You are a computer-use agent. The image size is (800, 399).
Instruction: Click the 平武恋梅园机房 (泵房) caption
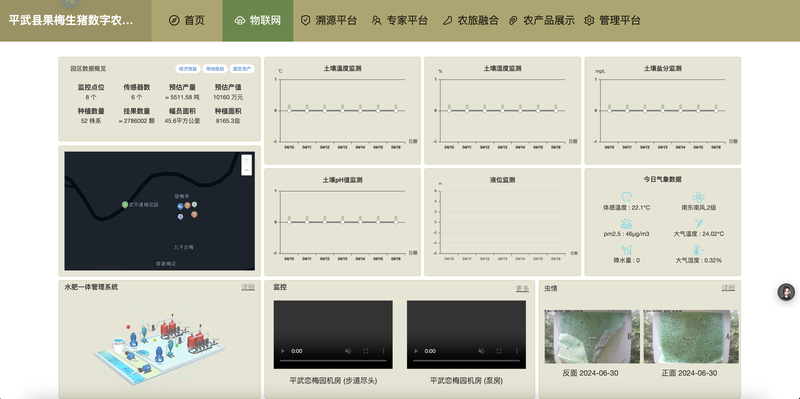pyautogui.click(x=466, y=381)
